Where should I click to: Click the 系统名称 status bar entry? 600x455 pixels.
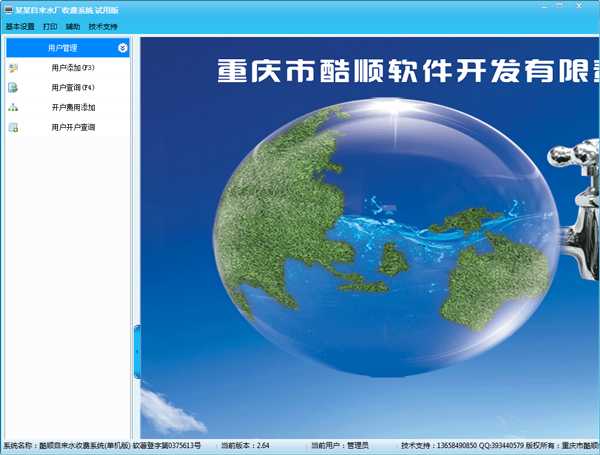tap(102, 445)
